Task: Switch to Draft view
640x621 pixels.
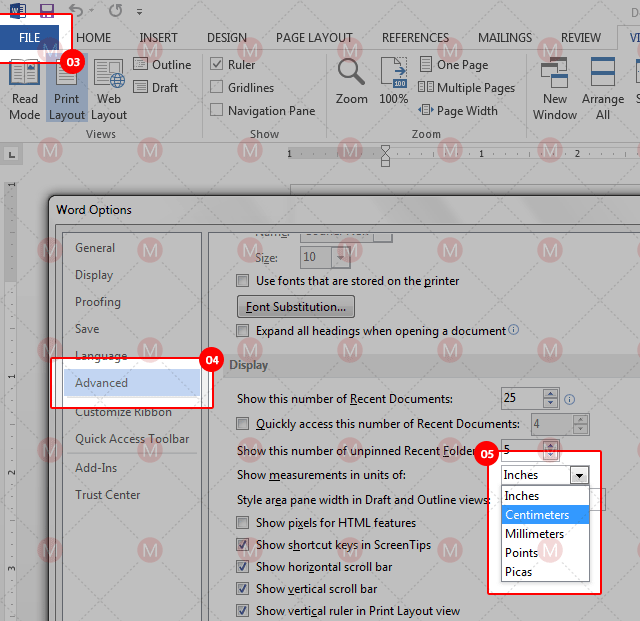Action: [x=156, y=87]
